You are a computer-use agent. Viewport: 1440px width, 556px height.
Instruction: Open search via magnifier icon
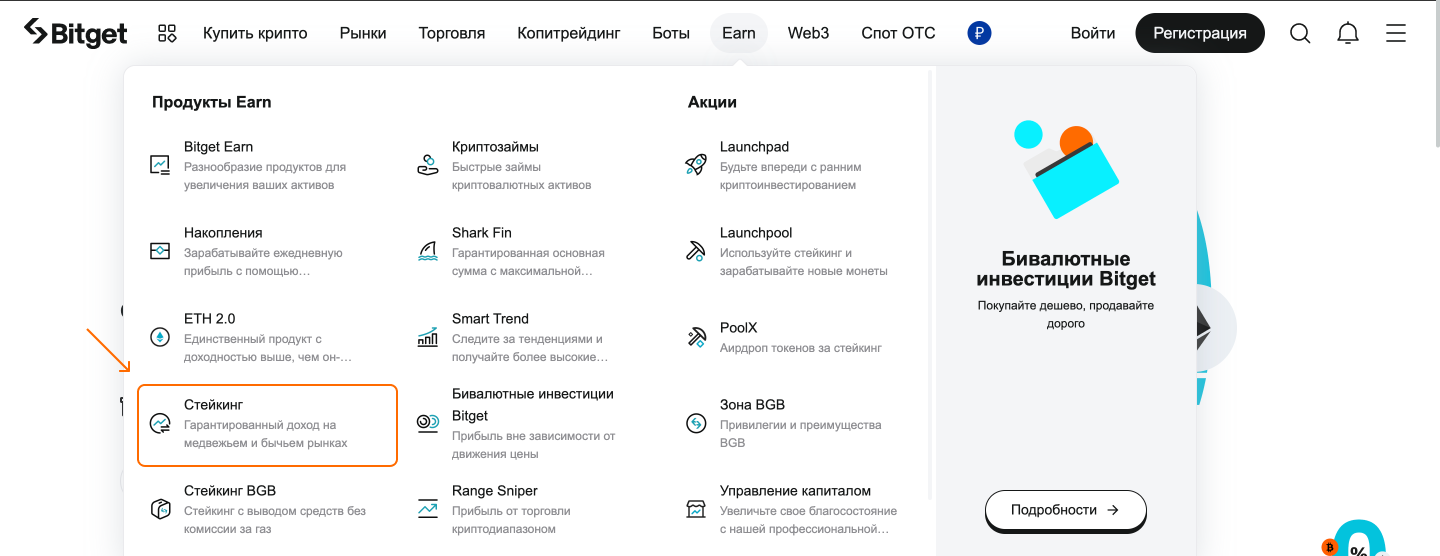[1299, 33]
